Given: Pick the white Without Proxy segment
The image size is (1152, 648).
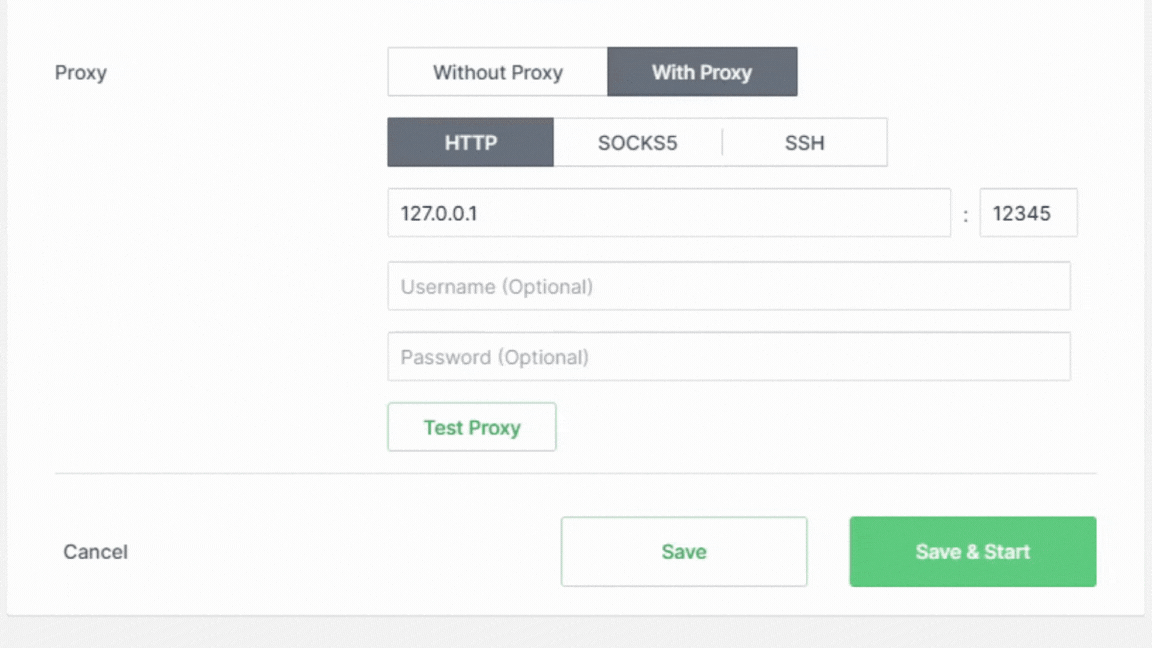Looking at the screenshot, I should click(x=497, y=72).
